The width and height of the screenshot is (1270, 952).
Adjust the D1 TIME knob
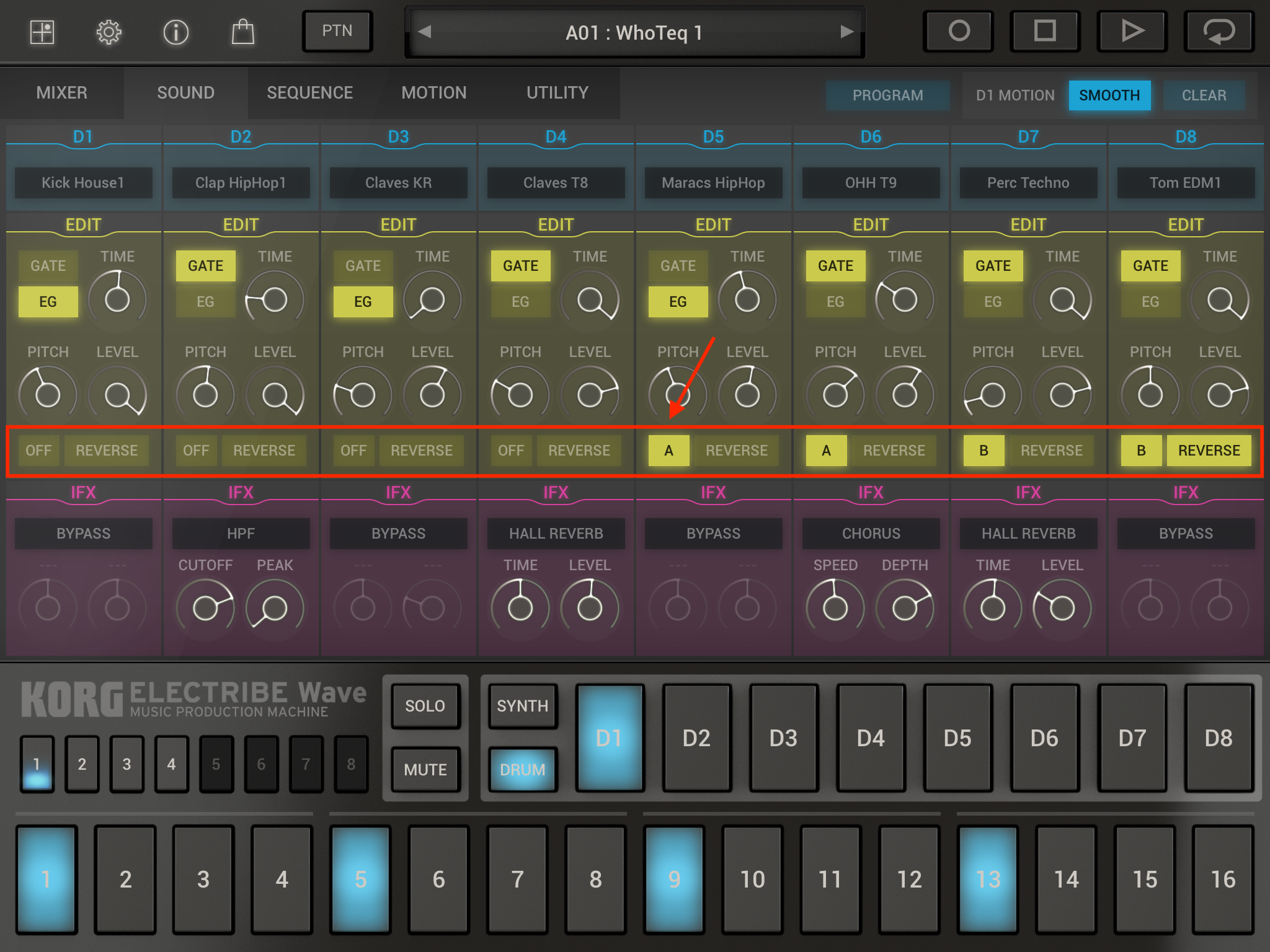pyautogui.click(x=117, y=299)
